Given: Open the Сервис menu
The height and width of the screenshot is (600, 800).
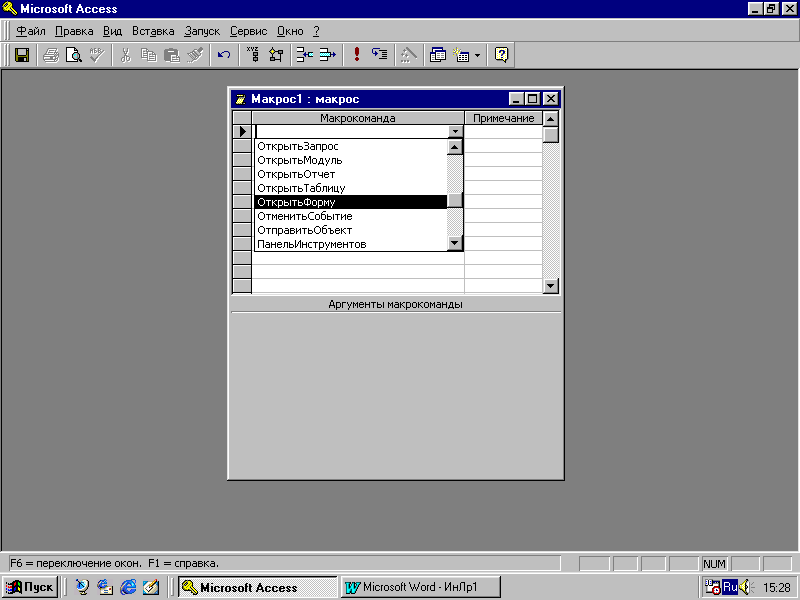Looking at the screenshot, I should coord(248,31).
